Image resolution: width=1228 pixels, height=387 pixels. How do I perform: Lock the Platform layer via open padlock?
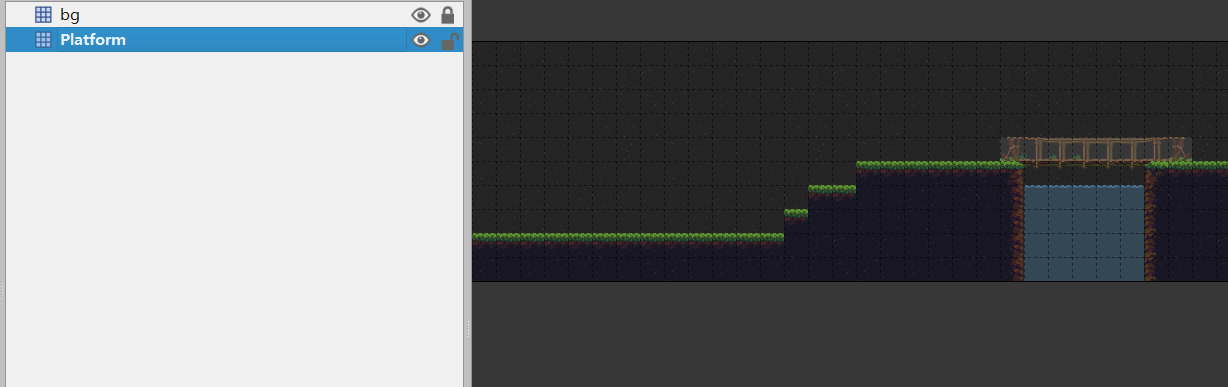450,40
